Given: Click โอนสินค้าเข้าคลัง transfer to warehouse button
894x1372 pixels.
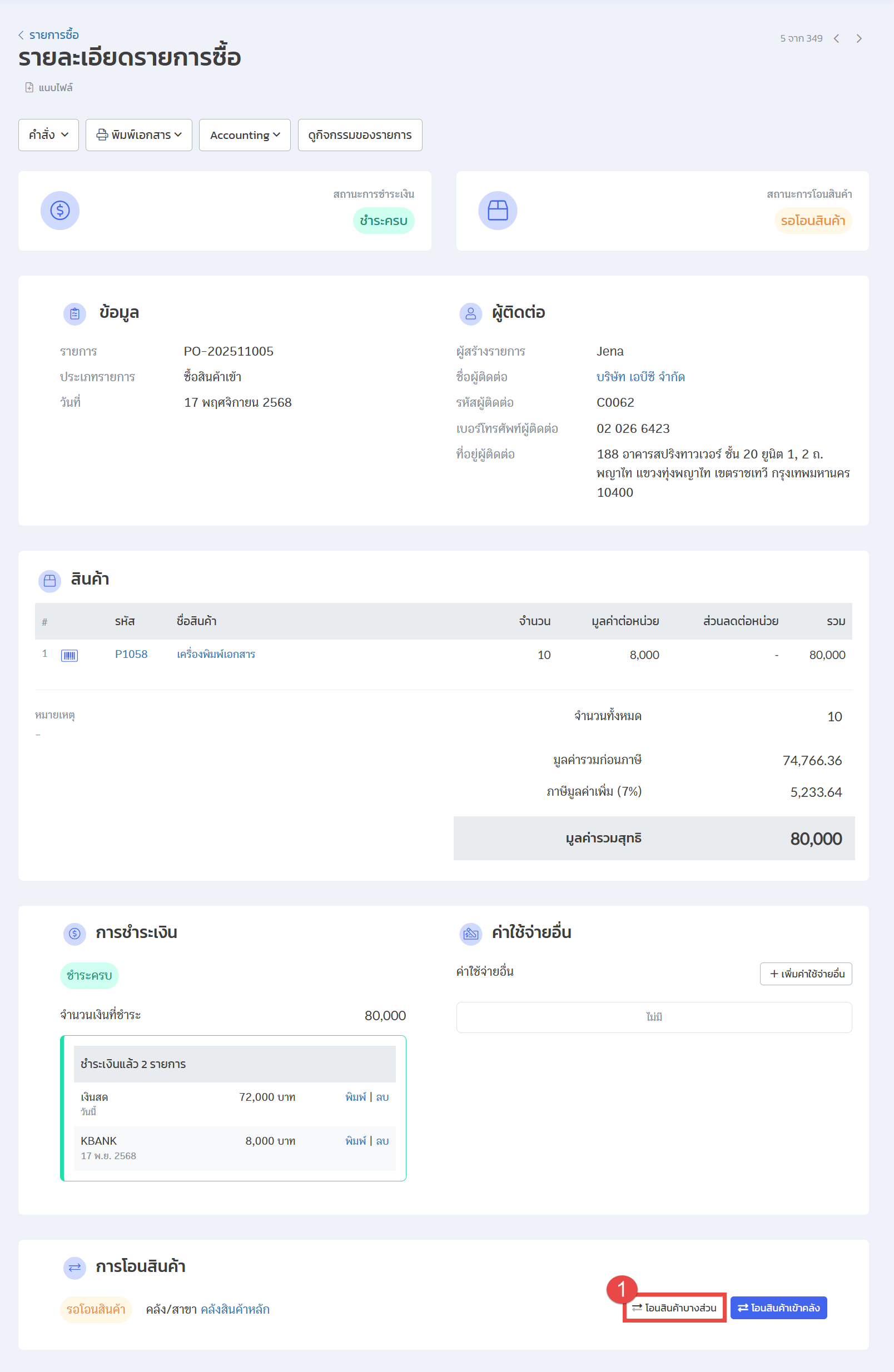Looking at the screenshot, I should point(778,1308).
